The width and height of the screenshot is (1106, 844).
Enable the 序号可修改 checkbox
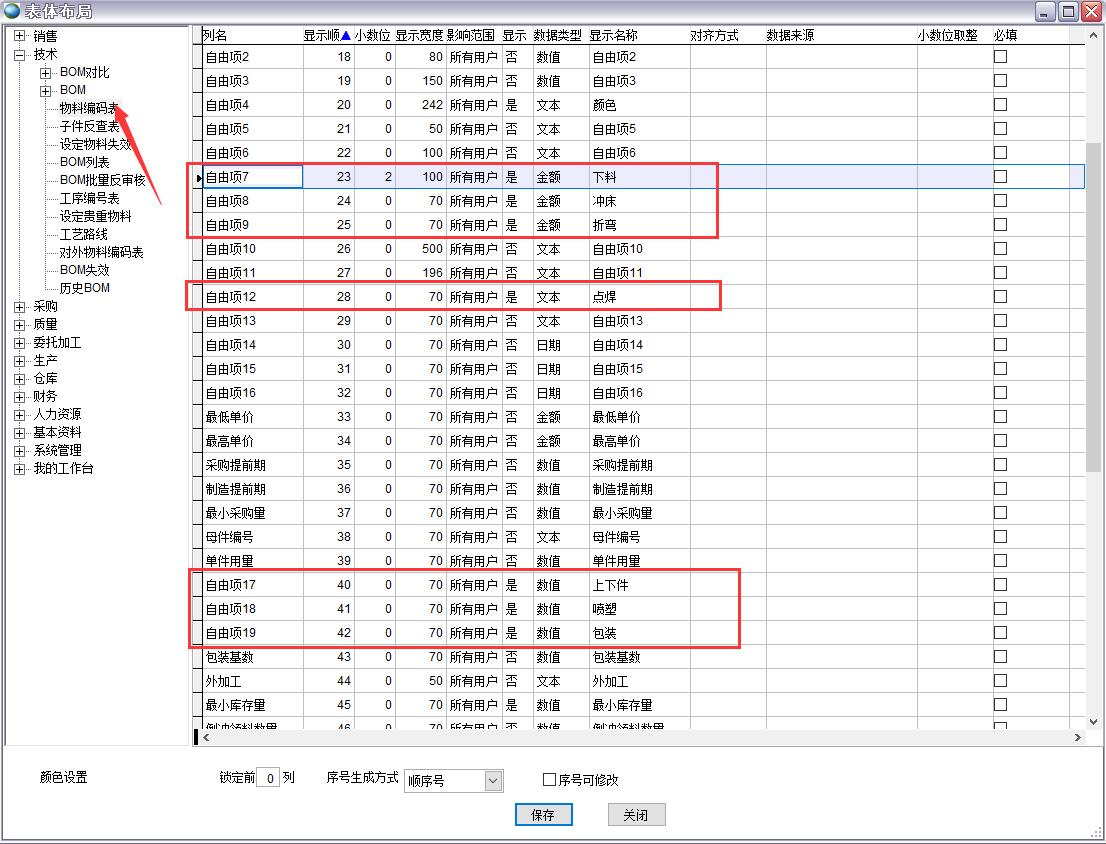(x=549, y=780)
